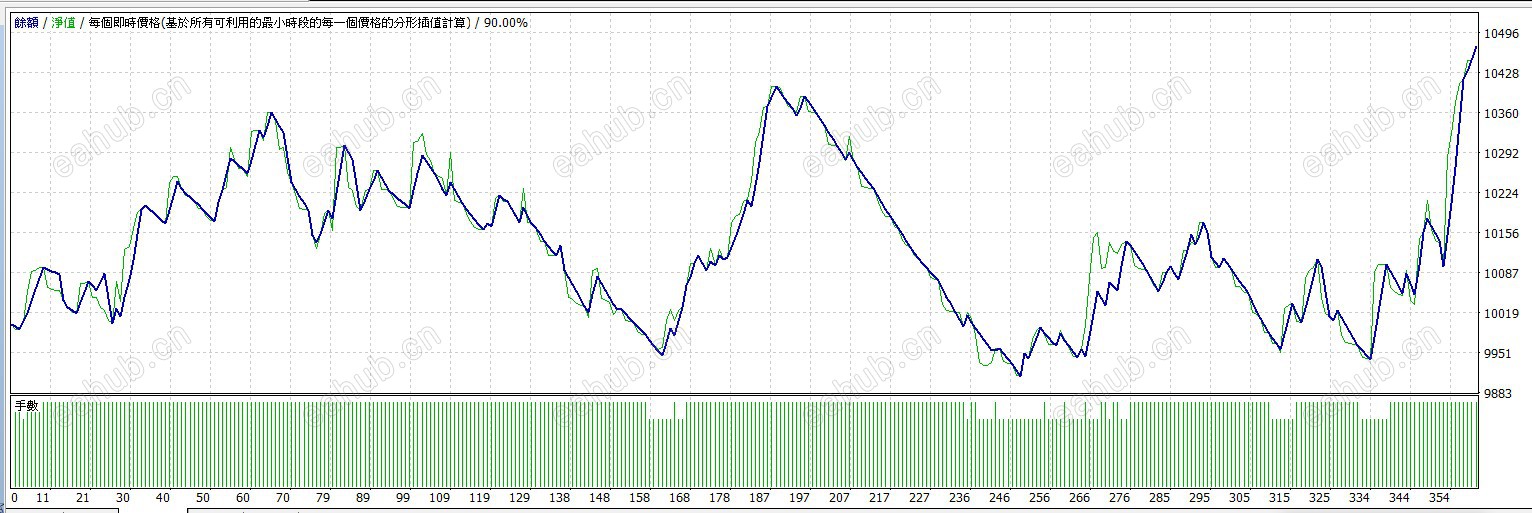Click trade number 256 on the bottom axis
The height and width of the screenshot is (513, 1532).
(x=1039, y=498)
